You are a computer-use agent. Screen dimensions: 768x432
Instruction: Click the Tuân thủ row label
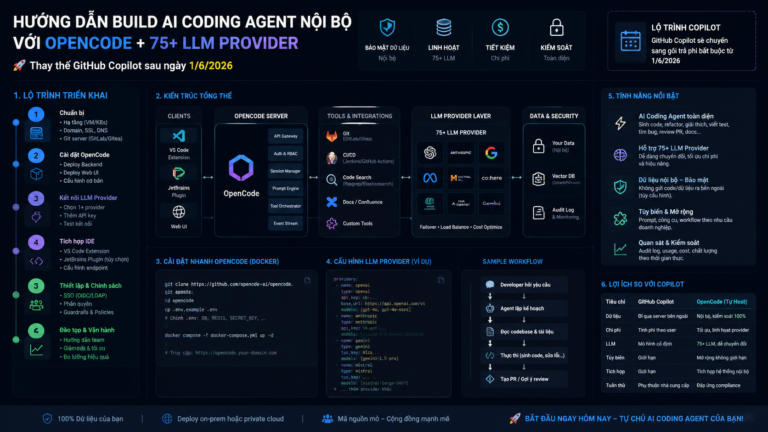tap(615, 385)
